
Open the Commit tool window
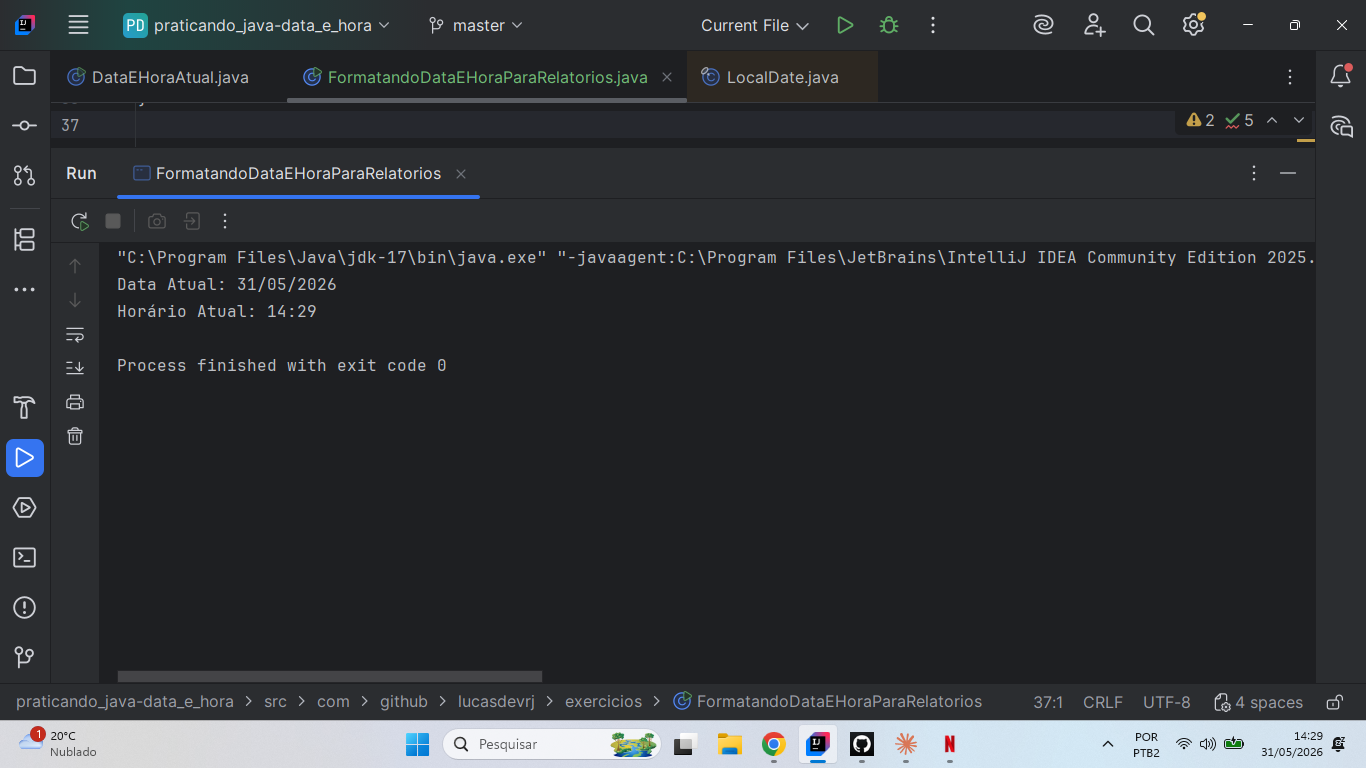(x=25, y=126)
